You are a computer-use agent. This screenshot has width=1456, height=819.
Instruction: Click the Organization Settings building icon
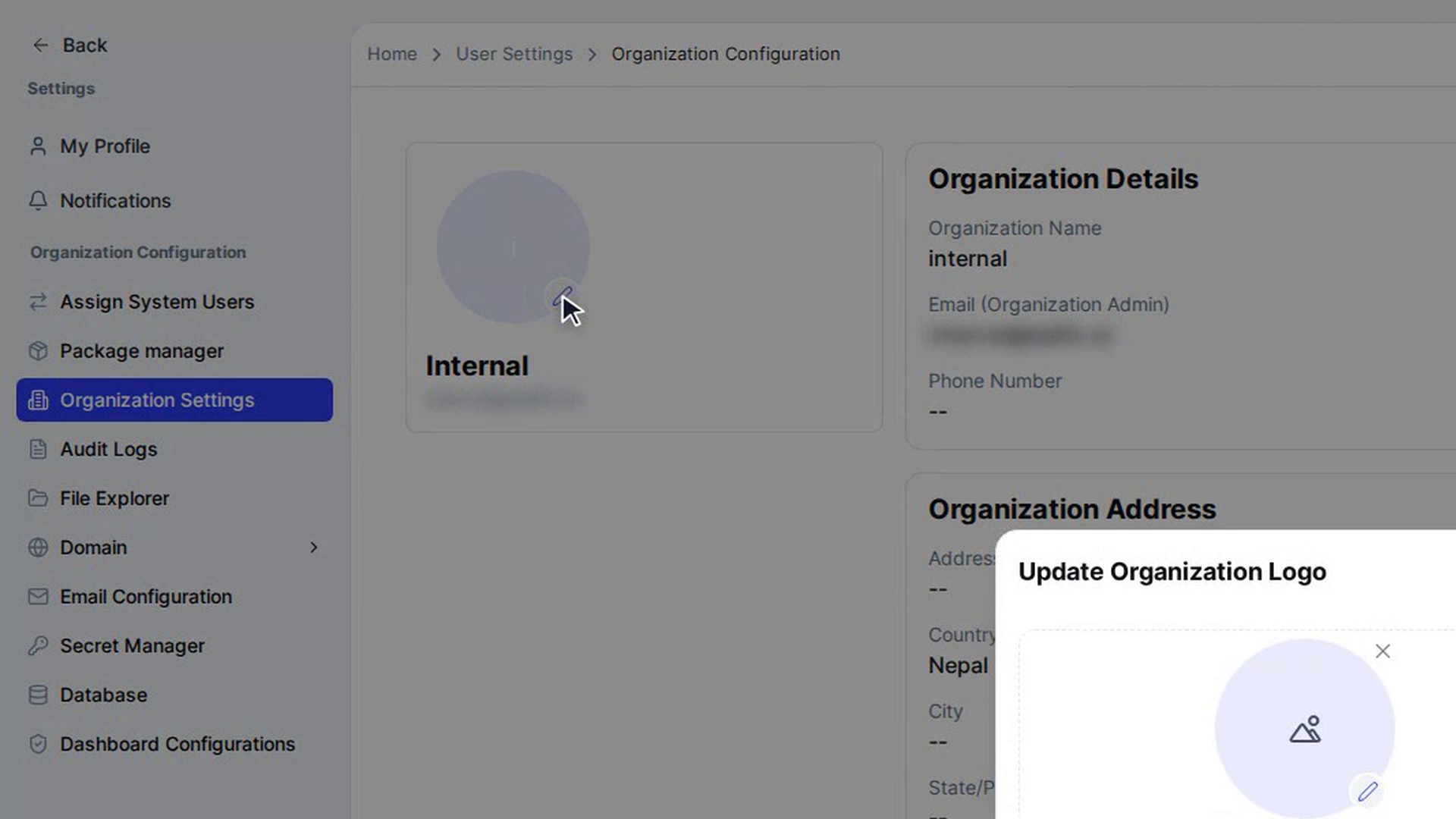38,400
